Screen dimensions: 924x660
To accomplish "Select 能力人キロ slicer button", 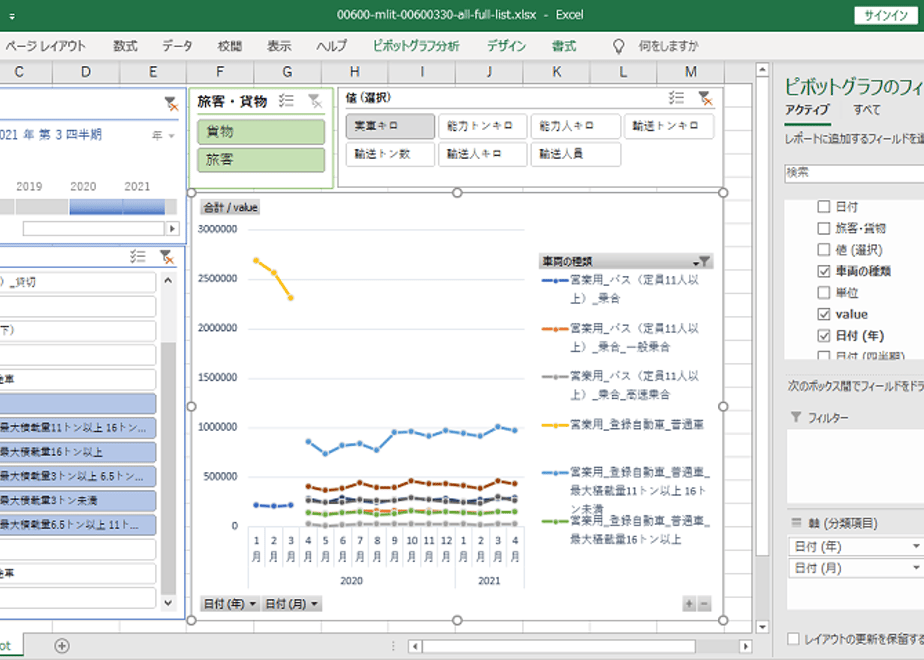I will click(575, 126).
